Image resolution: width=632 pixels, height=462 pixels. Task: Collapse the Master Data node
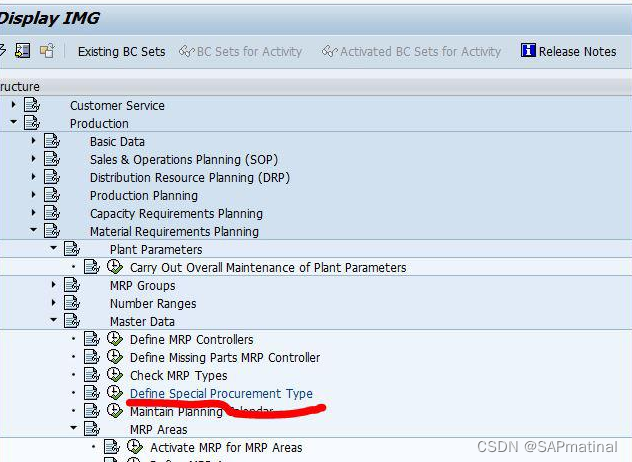coord(54,319)
